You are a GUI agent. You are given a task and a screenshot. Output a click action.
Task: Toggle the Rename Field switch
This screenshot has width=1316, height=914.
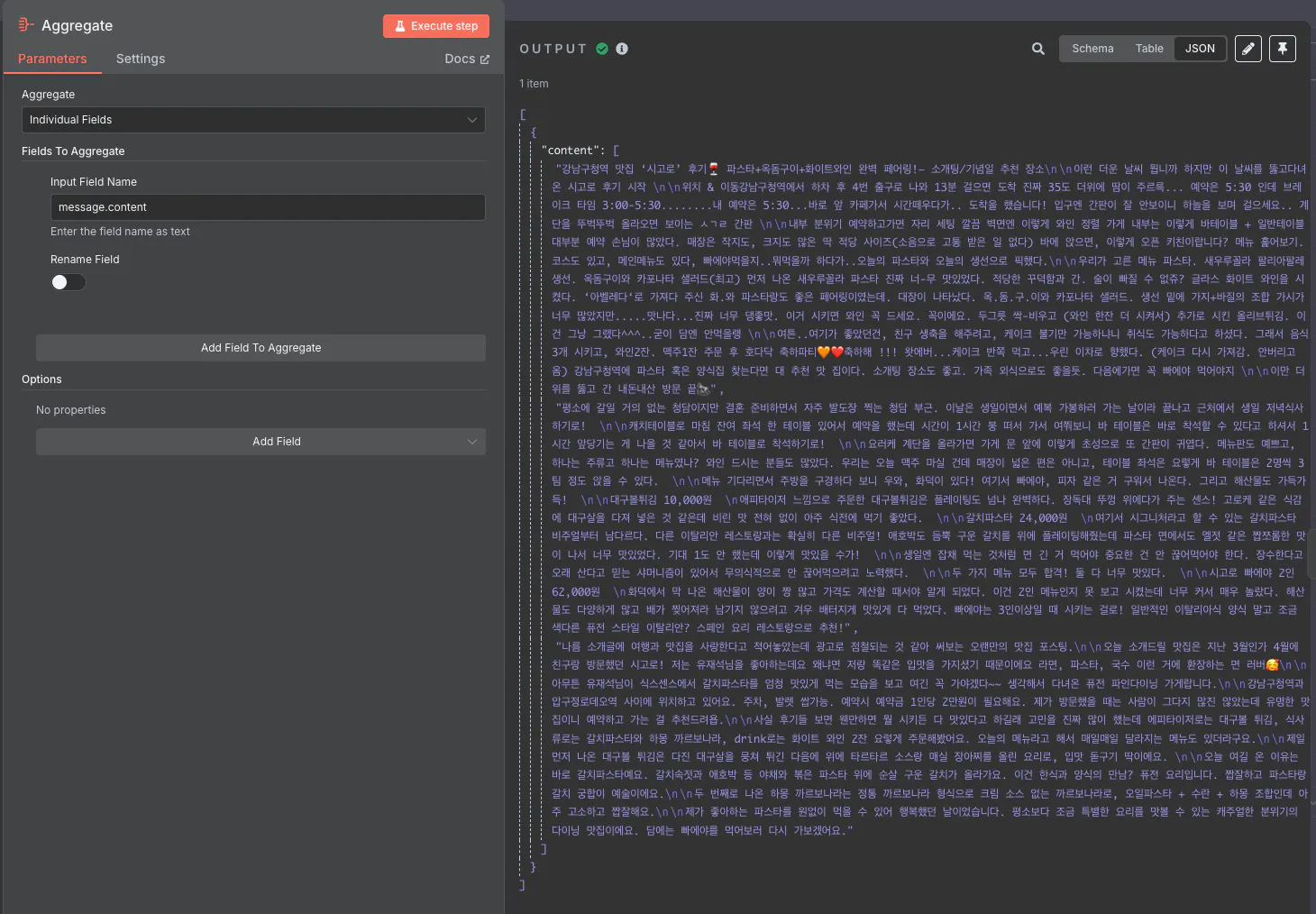[x=69, y=282]
